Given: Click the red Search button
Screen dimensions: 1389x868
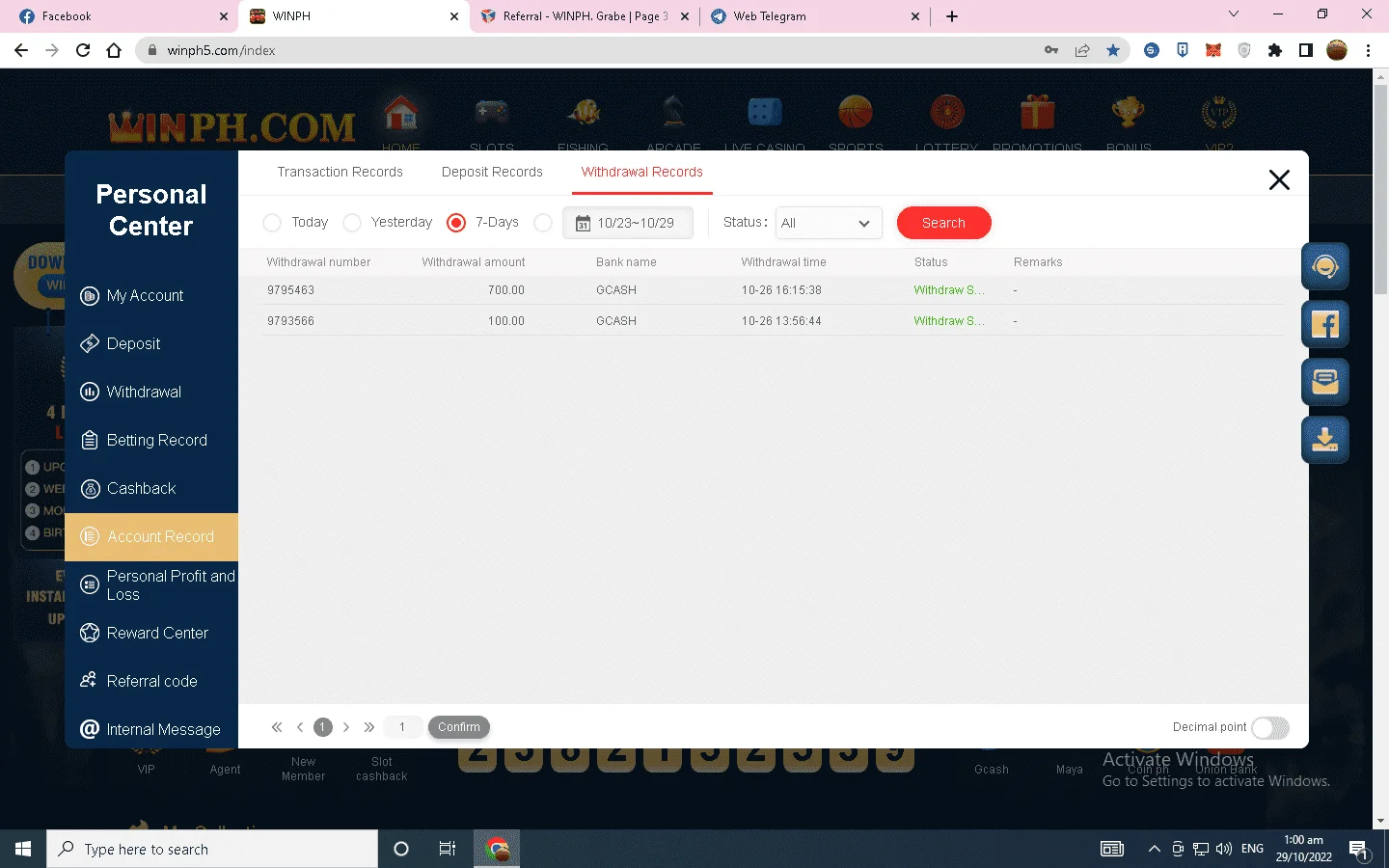Looking at the screenshot, I should (x=943, y=223).
